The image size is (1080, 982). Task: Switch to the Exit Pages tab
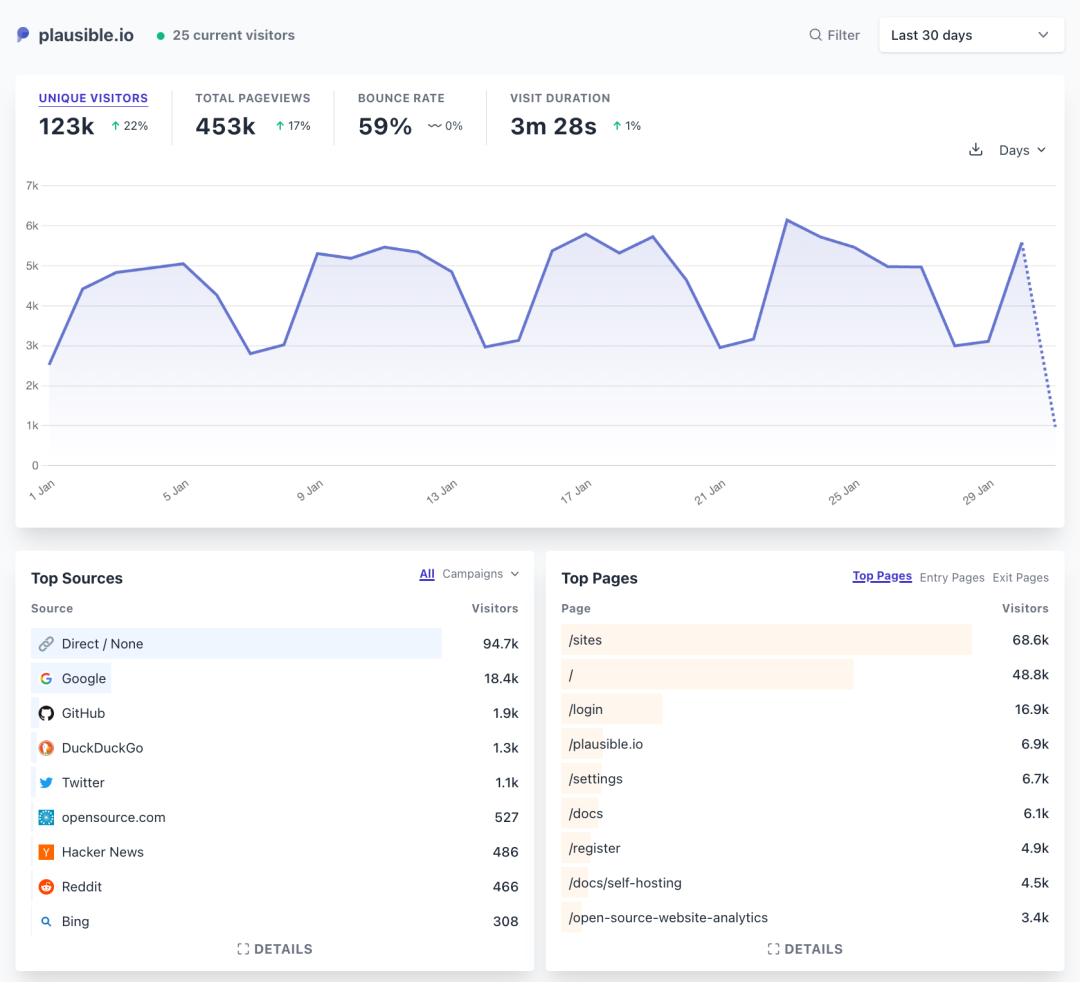pyautogui.click(x=1020, y=577)
